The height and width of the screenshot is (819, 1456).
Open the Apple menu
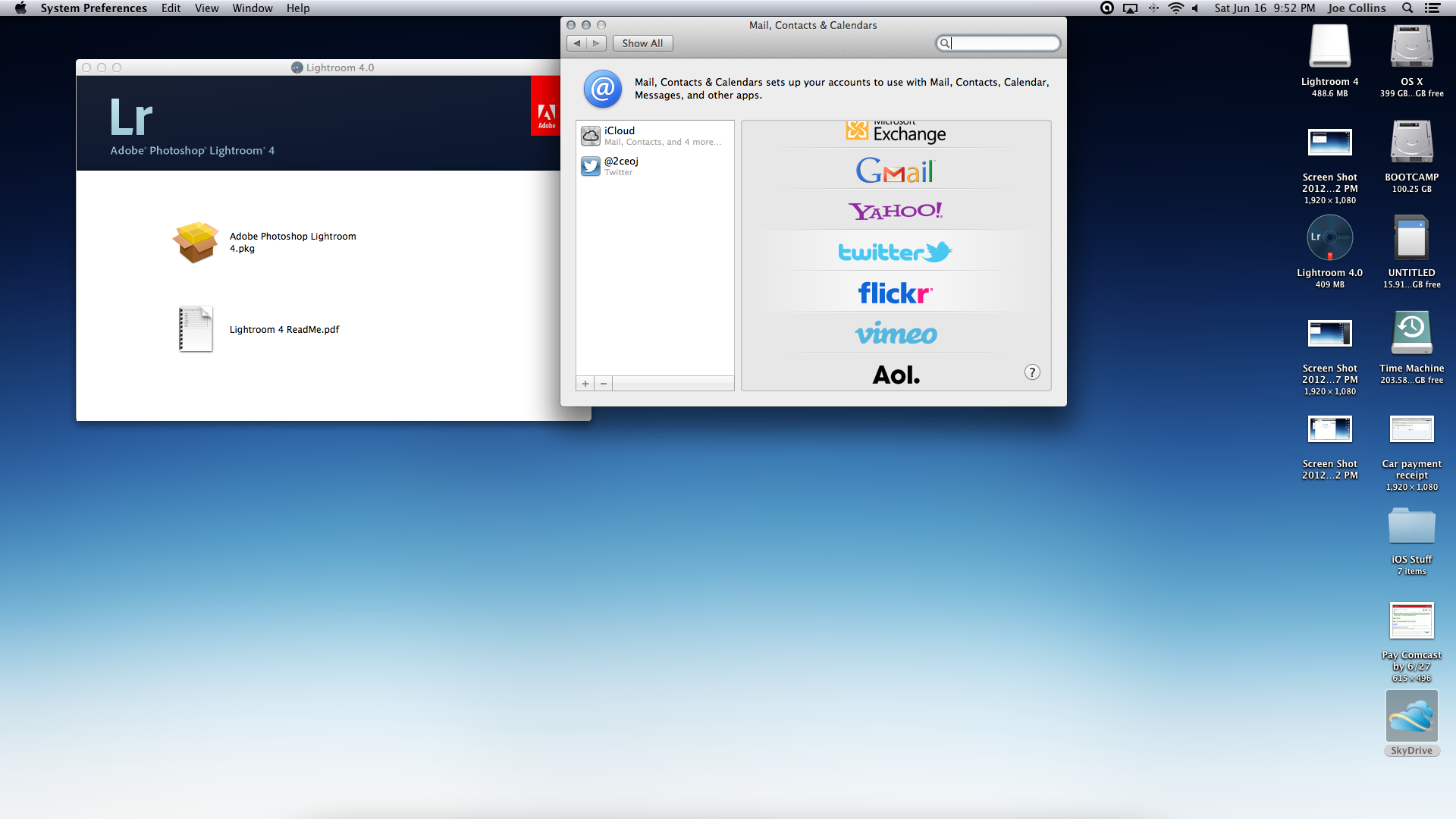coord(20,8)
